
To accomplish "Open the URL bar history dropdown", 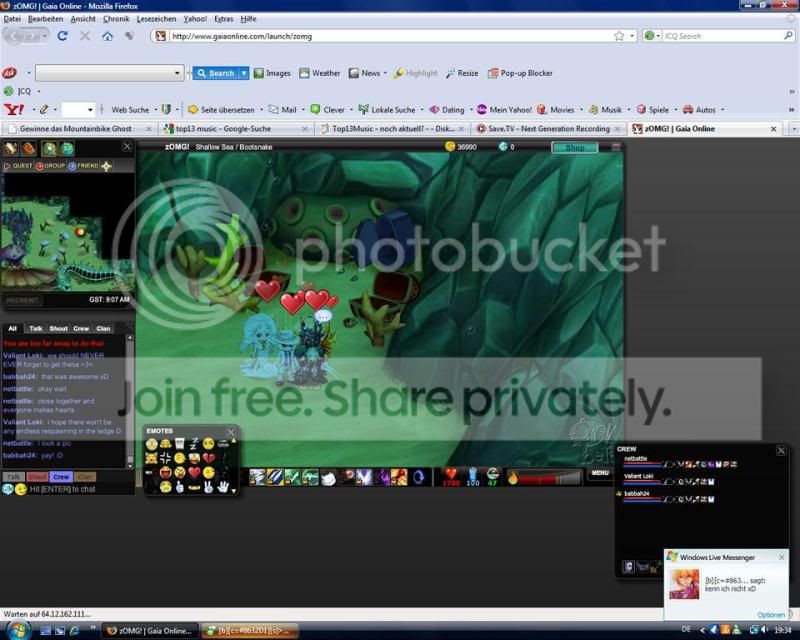I will tap(632, 36).
